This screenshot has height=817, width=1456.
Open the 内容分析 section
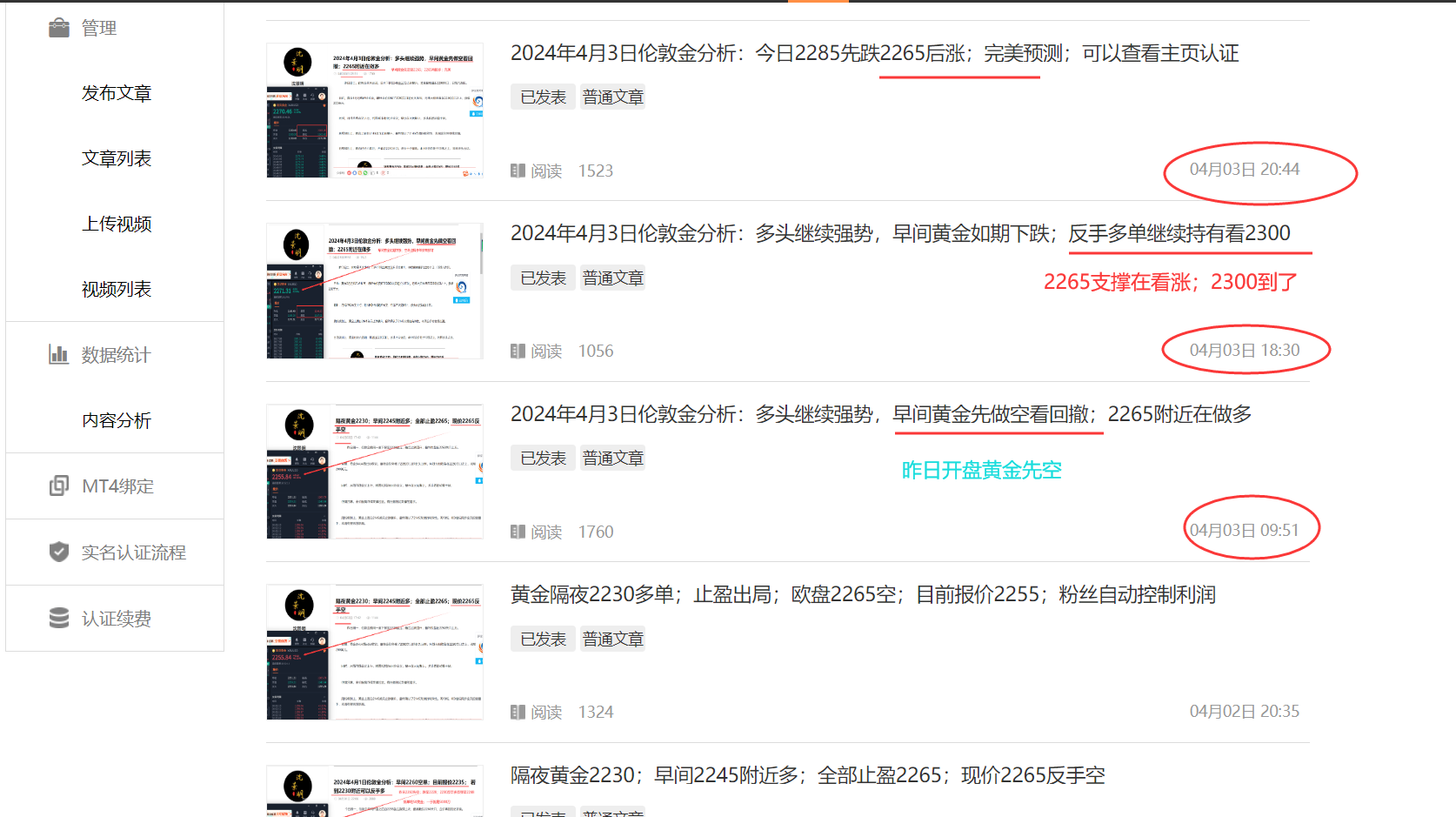click(117, 420)
